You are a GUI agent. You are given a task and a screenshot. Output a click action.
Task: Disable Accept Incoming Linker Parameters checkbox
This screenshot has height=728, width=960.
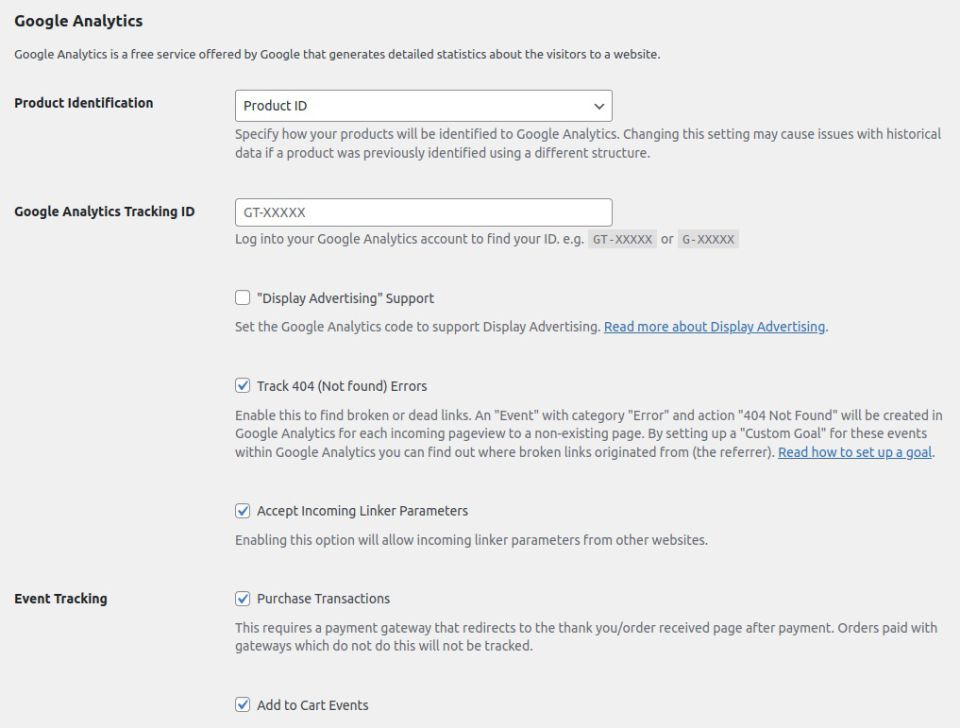[x=243, y=511]
